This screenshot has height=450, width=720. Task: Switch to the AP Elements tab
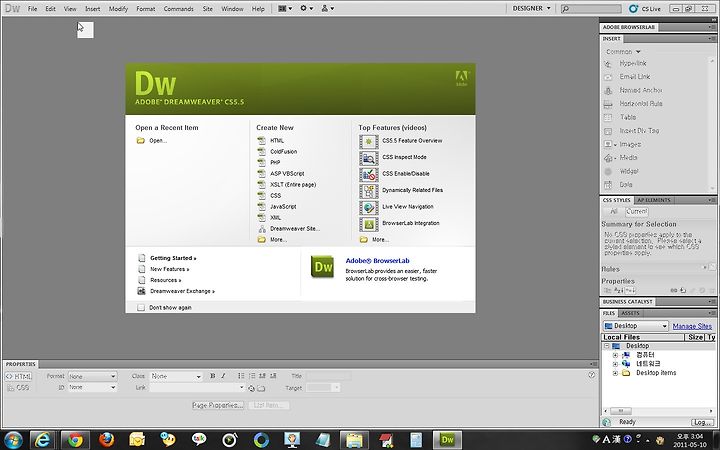click(654, 200)
